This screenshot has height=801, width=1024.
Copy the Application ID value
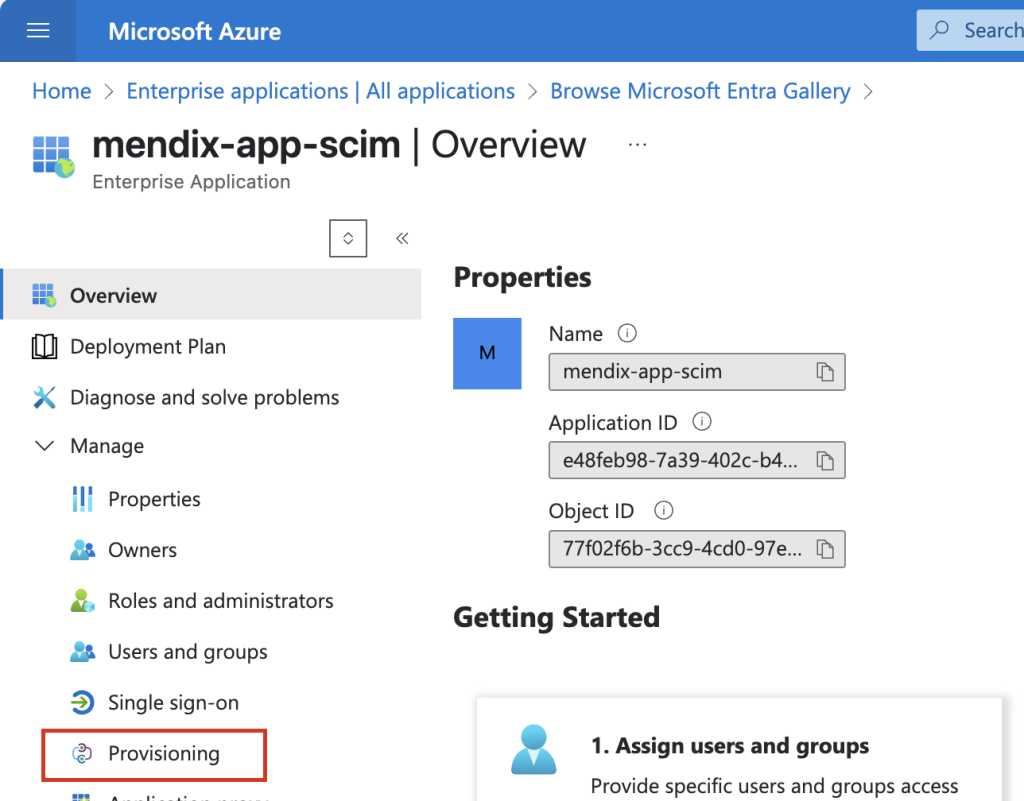click(825, 460)
